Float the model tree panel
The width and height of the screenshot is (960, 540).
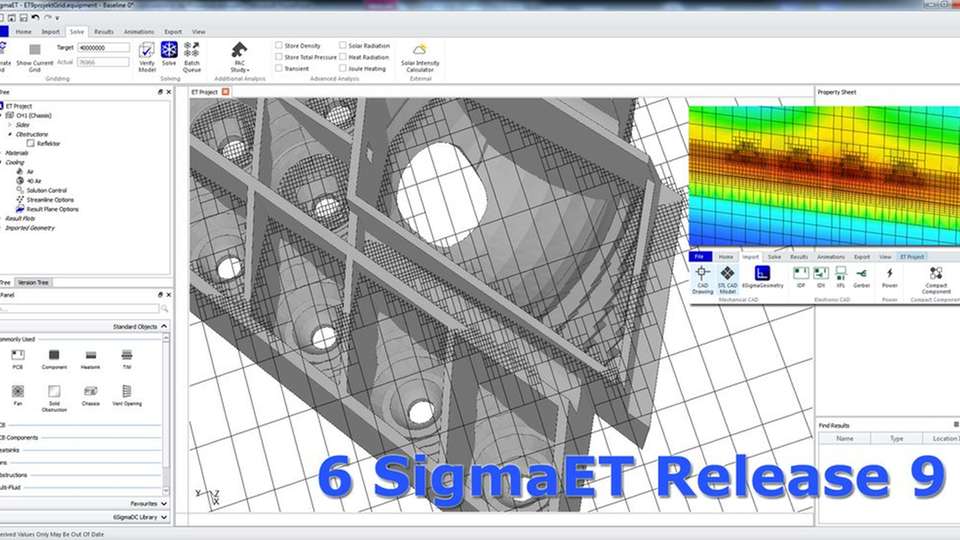click(x=160, y=92)
